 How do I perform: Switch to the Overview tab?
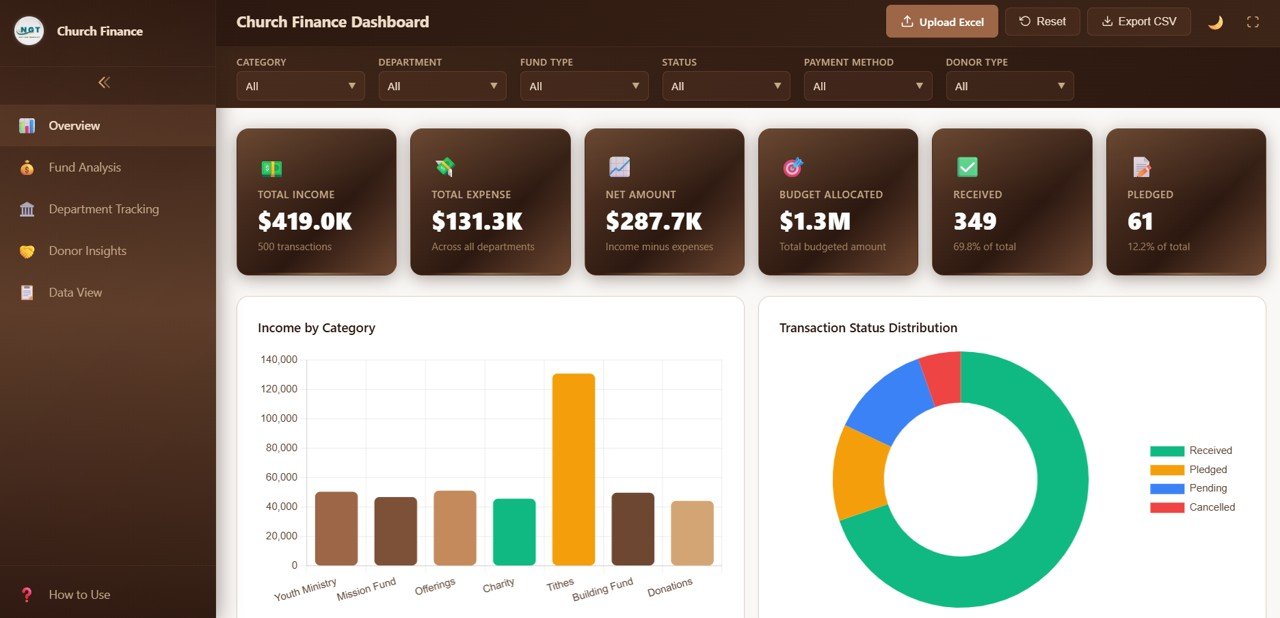73,125
